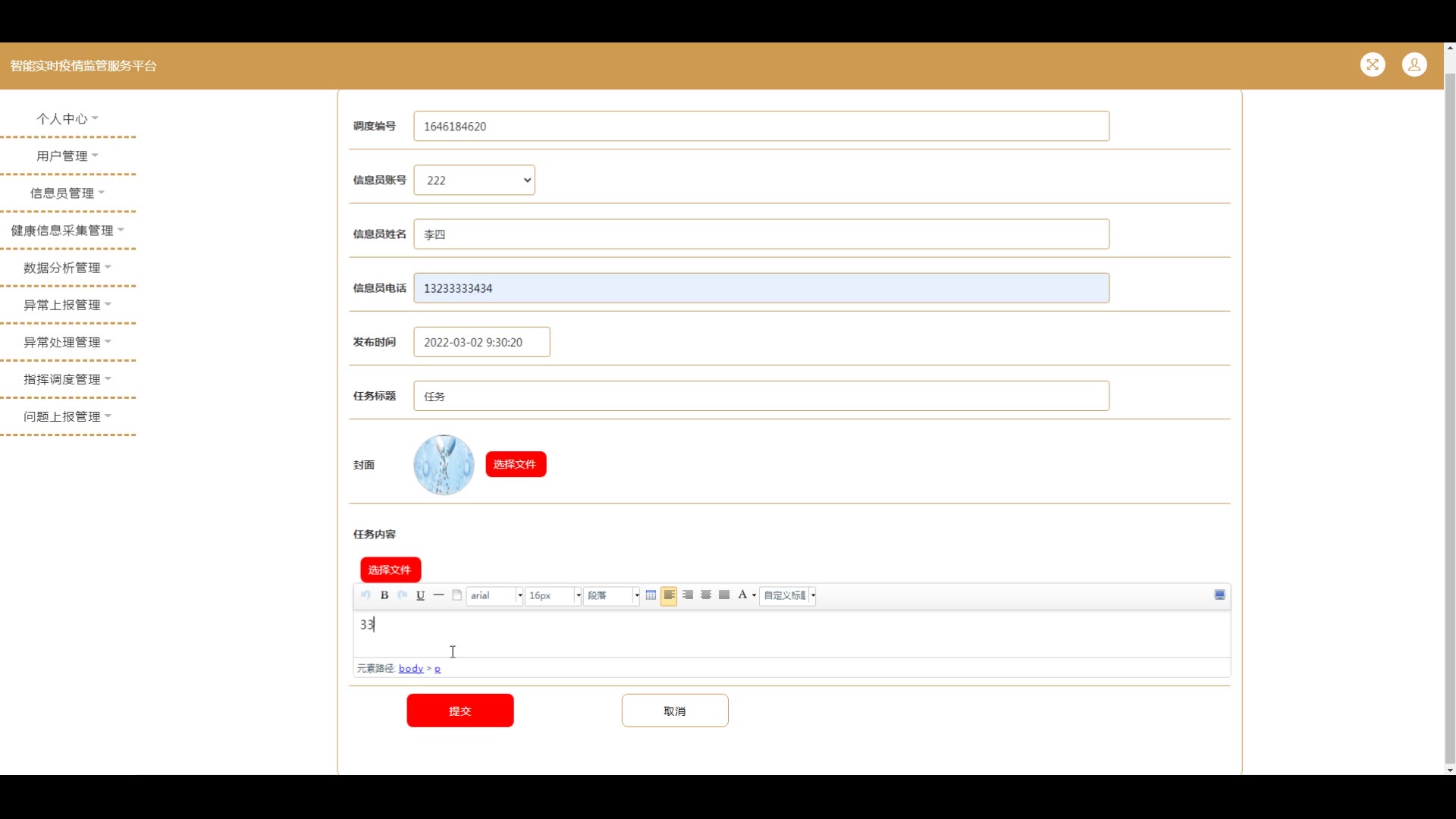Screen dimensions: 1456x819
Task: Toggle editor fullscreen icon
Action: [1219, 595]
